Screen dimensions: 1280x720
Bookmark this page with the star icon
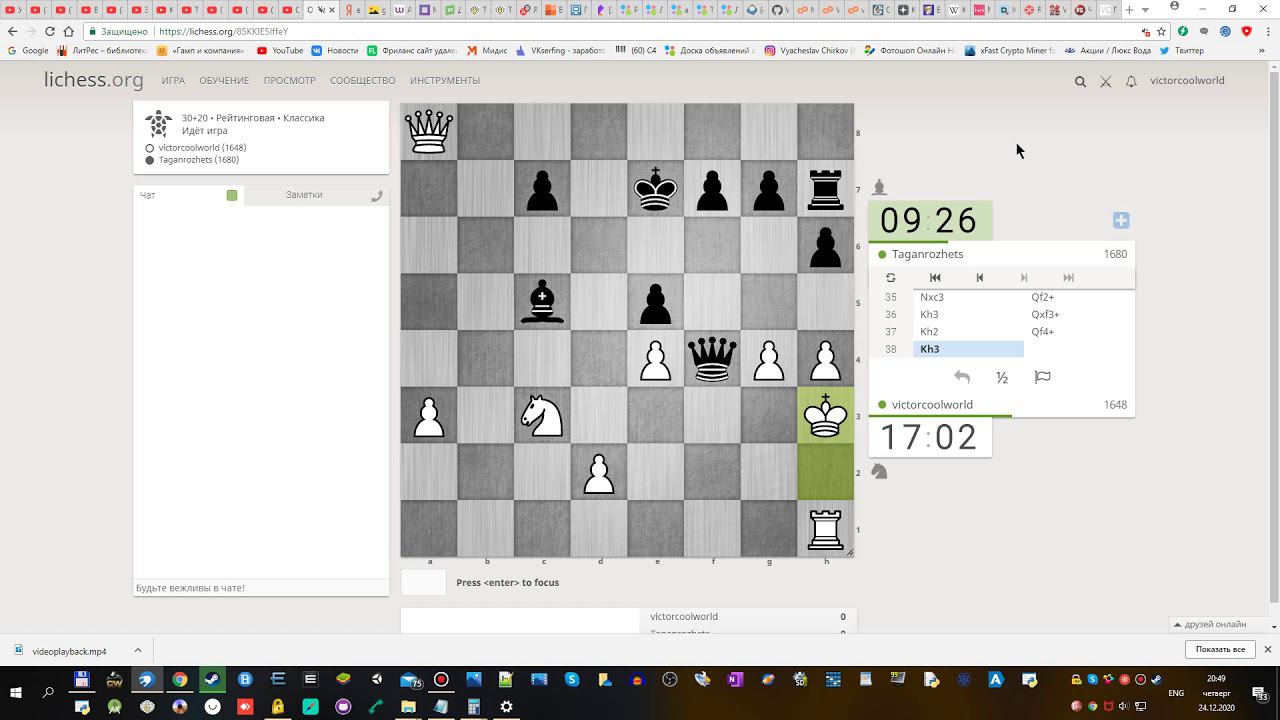coord(1163,31)
